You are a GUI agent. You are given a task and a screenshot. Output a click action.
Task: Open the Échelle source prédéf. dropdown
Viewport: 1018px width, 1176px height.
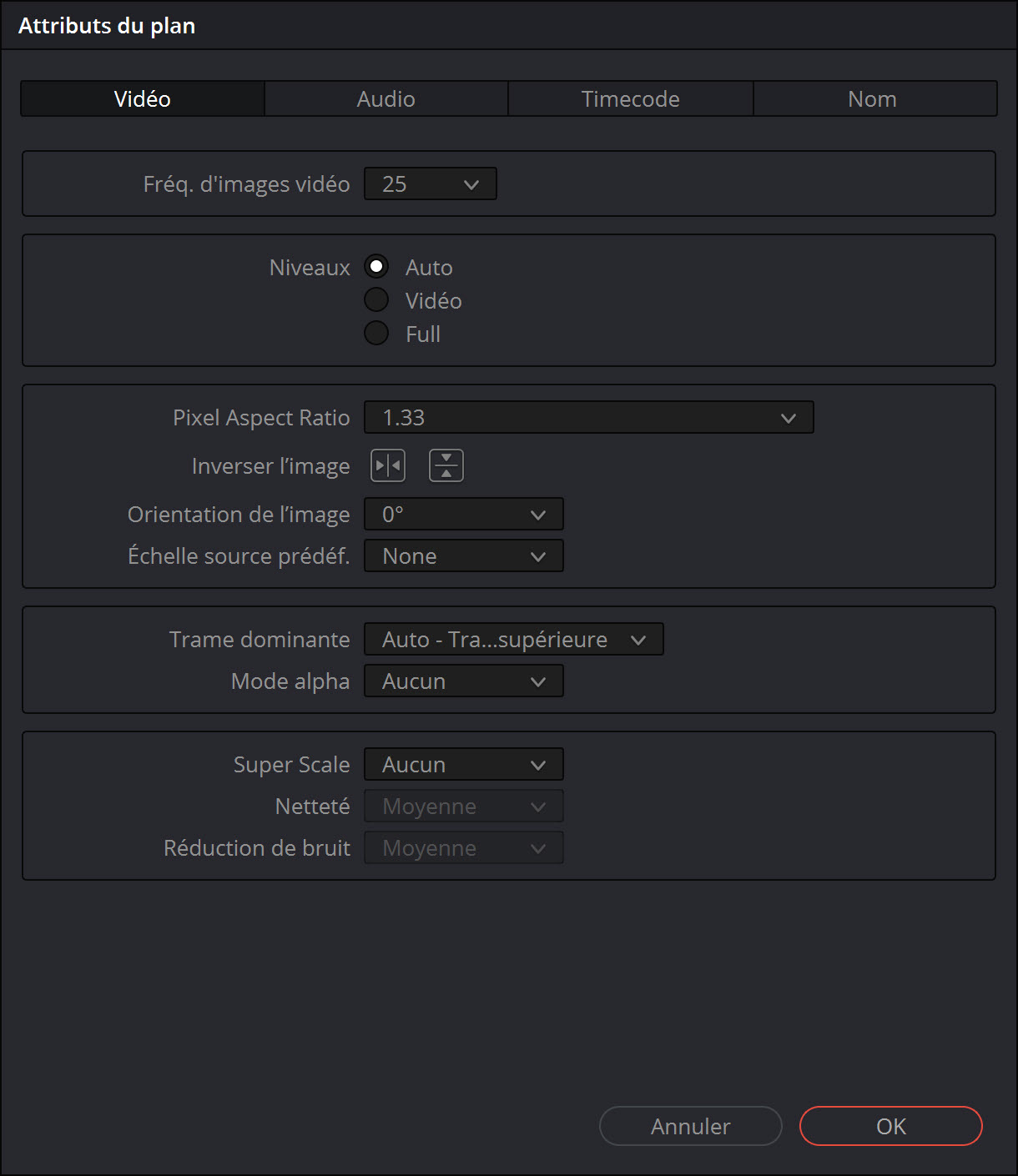click(463, 555)
